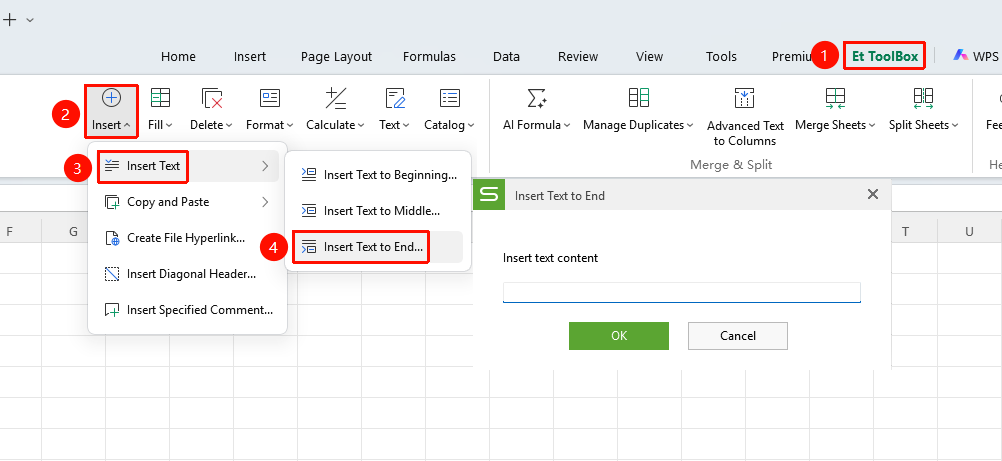Open the Calculate tool
This screenshot has width=1002, height=461.
[335, 110]
